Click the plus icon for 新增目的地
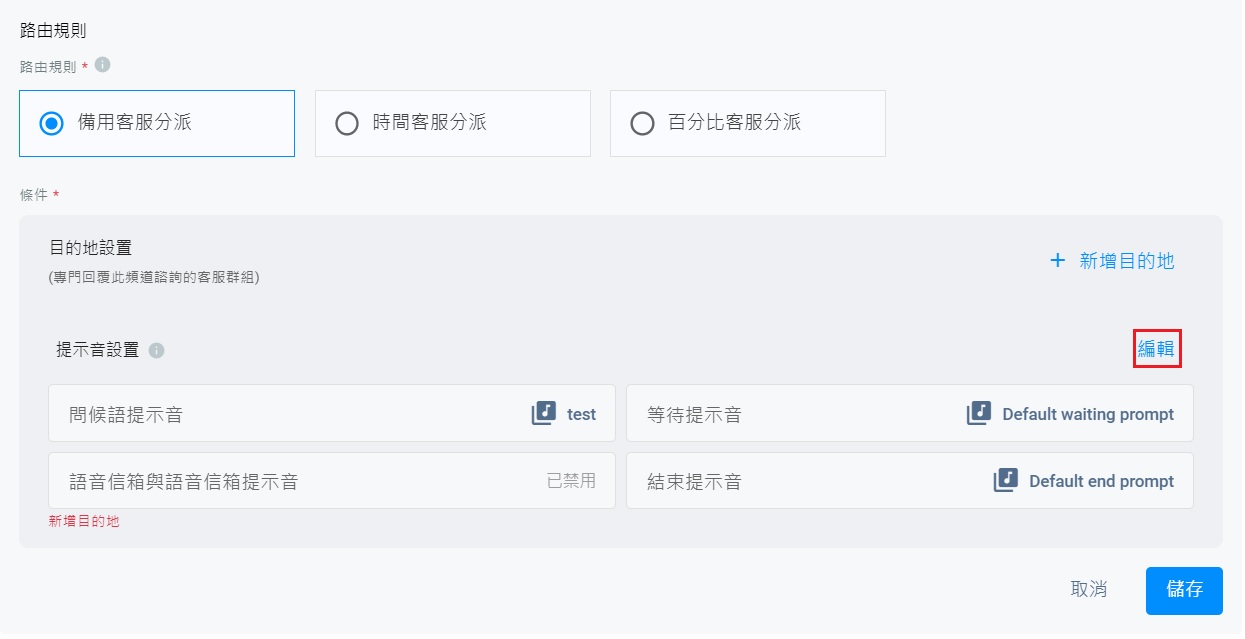 [1057, 261]
